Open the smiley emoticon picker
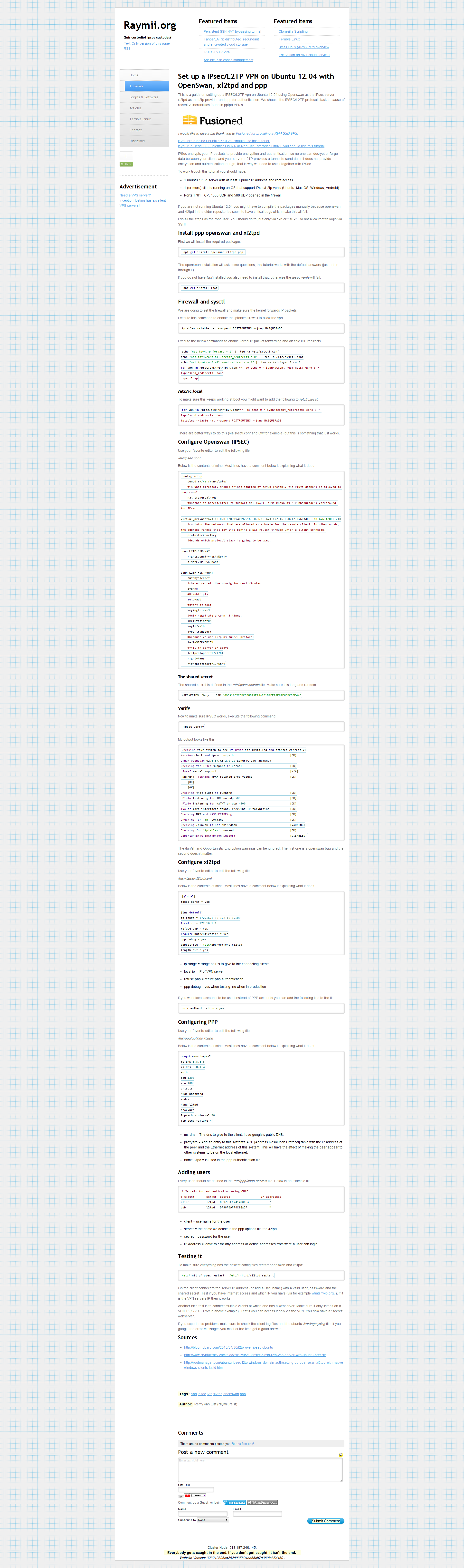Viewport: 464px width, 1568px height. [341, 1455]
